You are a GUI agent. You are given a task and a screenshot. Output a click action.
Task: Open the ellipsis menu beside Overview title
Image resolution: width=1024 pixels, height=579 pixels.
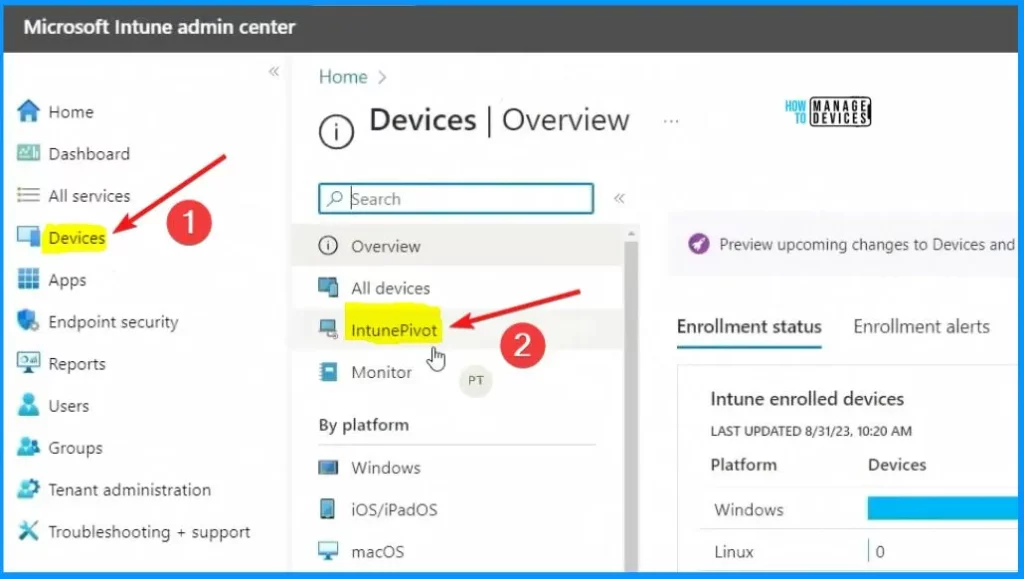tap(671, 121)
